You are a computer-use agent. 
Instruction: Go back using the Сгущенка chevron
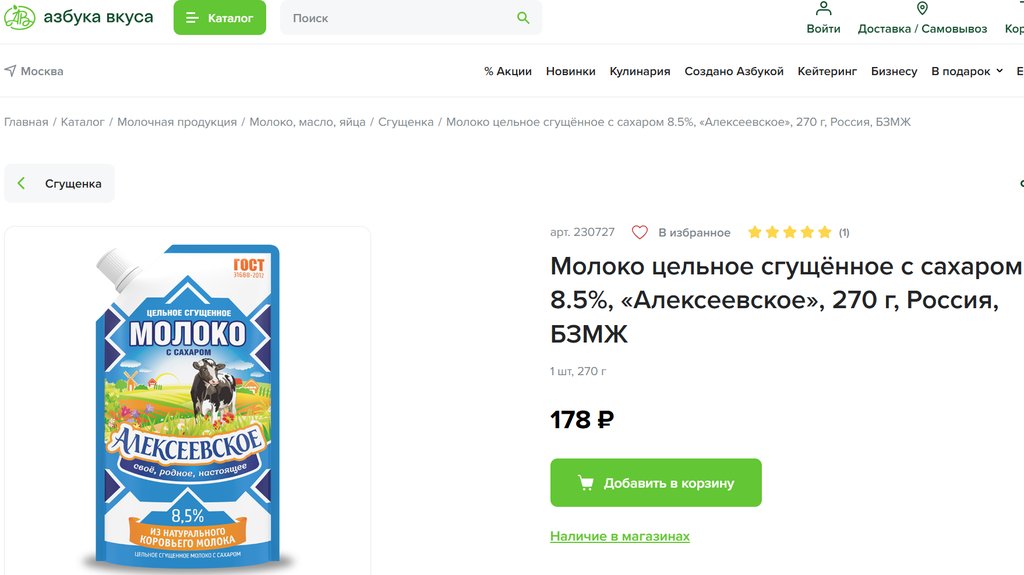[x=22, y=184]
